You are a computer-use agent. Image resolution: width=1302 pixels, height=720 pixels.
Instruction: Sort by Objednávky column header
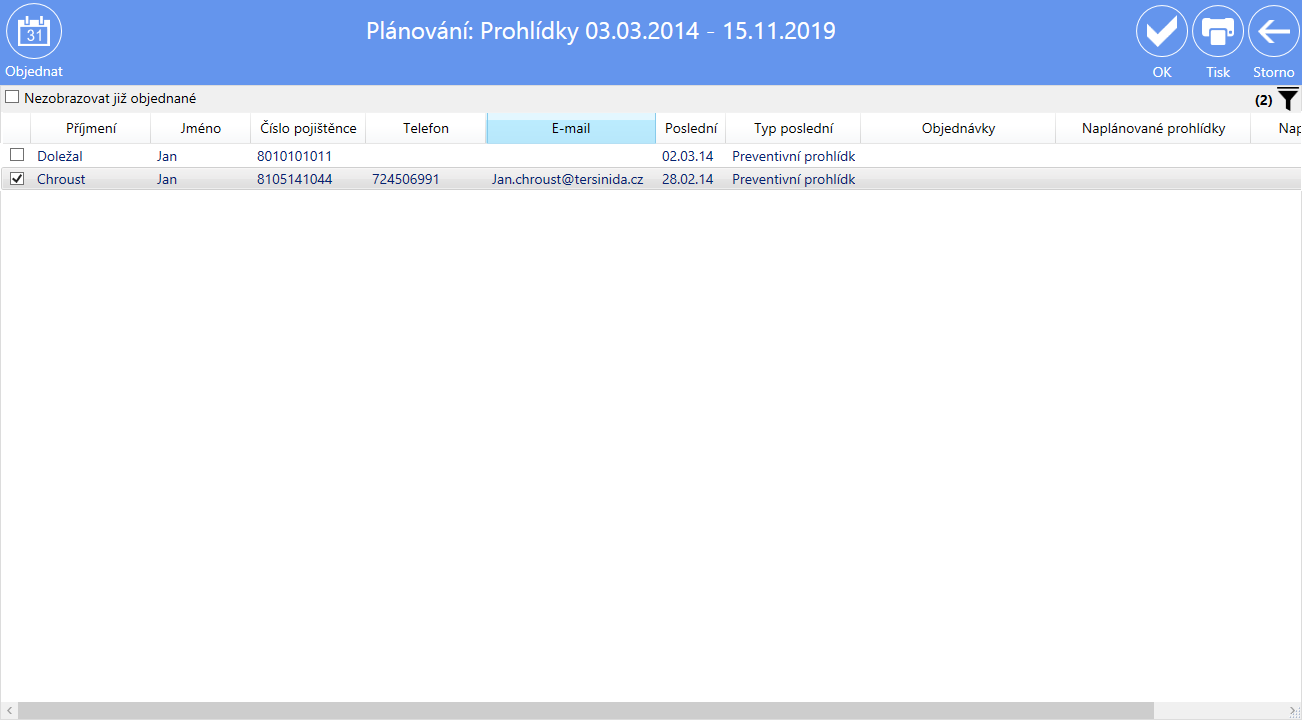(958, 128)
